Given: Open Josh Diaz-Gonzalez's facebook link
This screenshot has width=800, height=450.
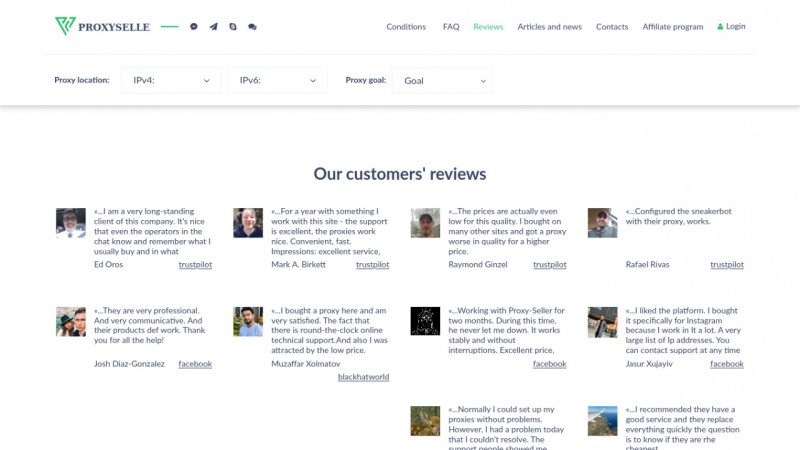Looking at the screenshot, I should 195,364.
